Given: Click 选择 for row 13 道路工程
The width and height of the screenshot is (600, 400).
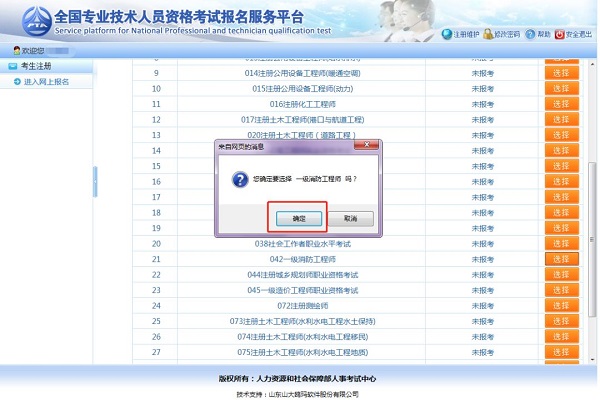Looking at the screenshot, I should [561, 135].
